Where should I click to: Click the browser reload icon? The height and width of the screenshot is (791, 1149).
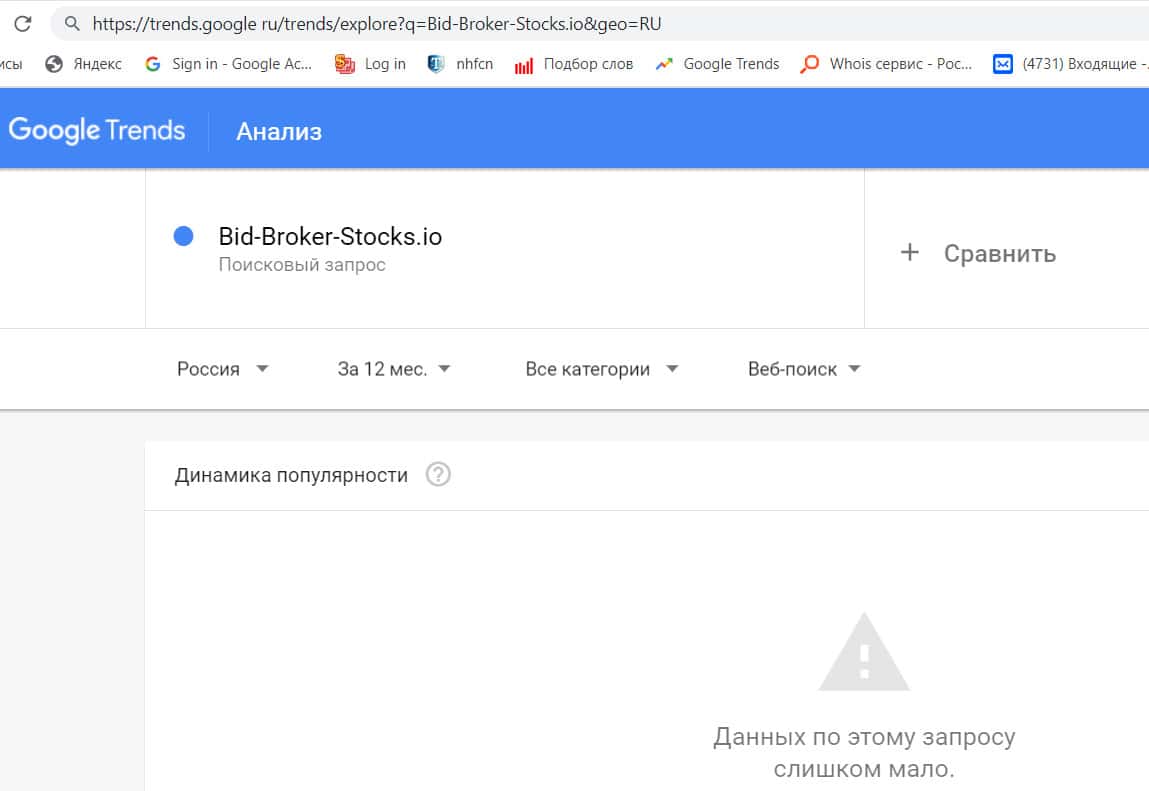pyautogui.click(x=22, y=23)
